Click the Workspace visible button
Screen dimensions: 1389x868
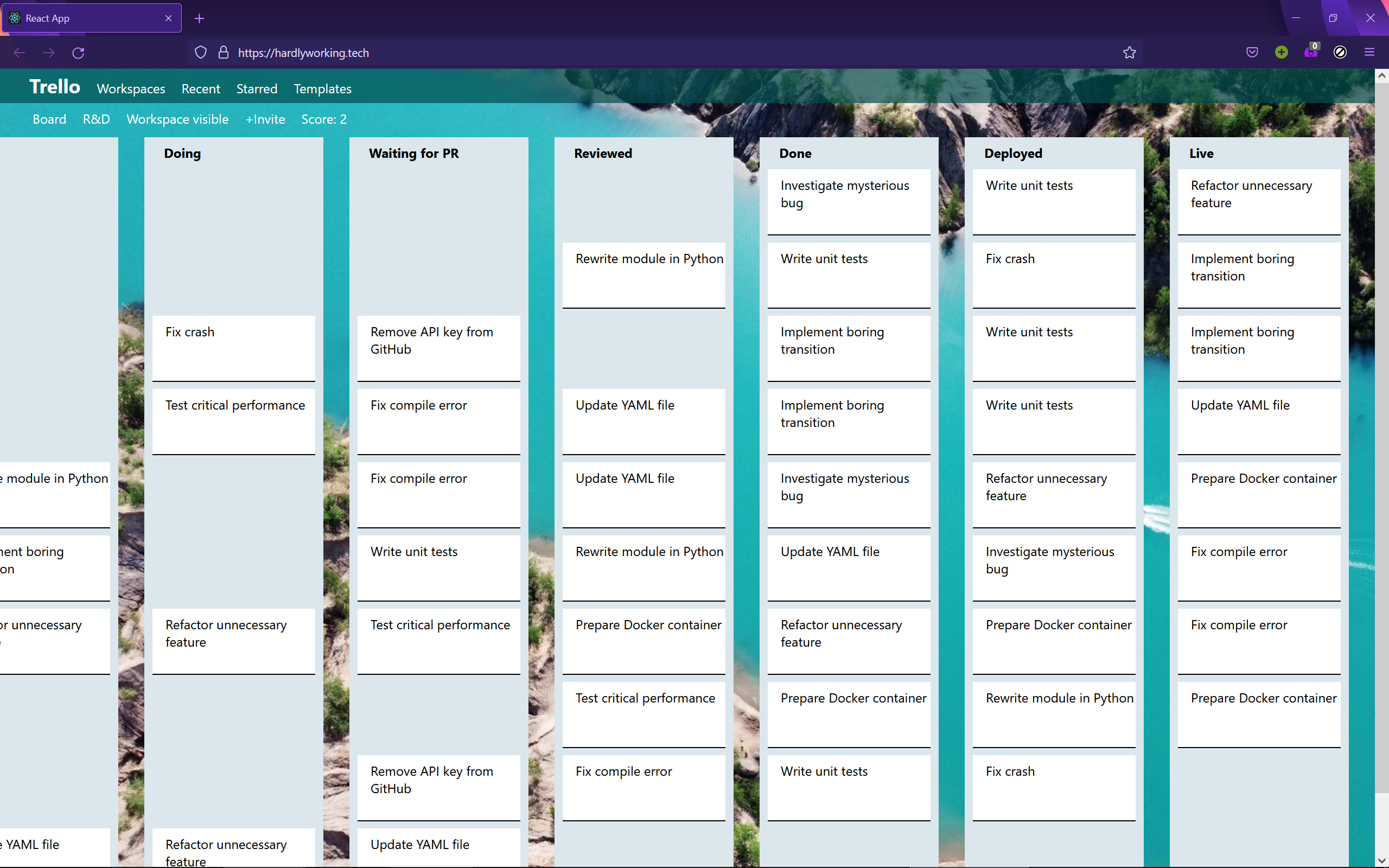pyautogui.click(x=177, y=119)
